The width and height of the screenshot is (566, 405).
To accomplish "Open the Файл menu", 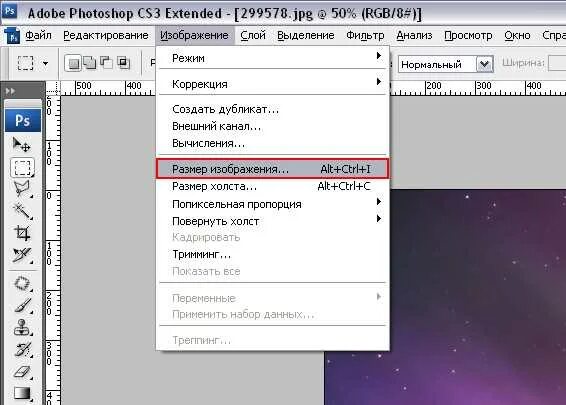I will [38, 35].
